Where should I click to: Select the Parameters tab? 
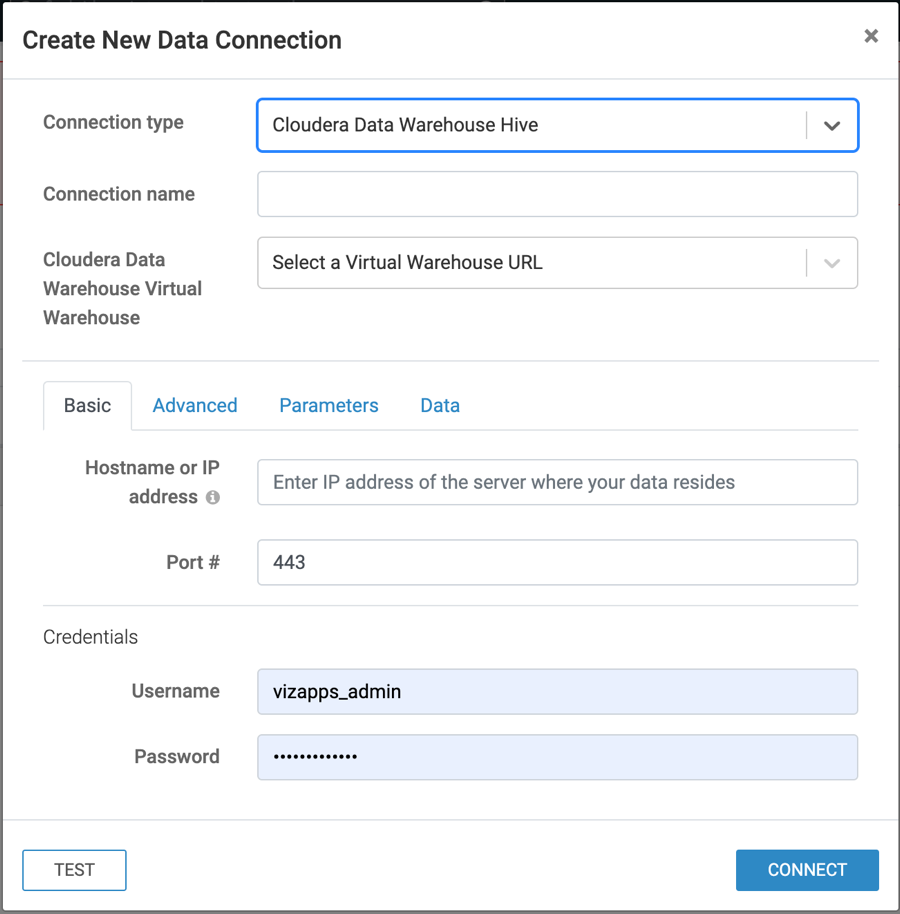pyautogui.click(x=329, y=405)
